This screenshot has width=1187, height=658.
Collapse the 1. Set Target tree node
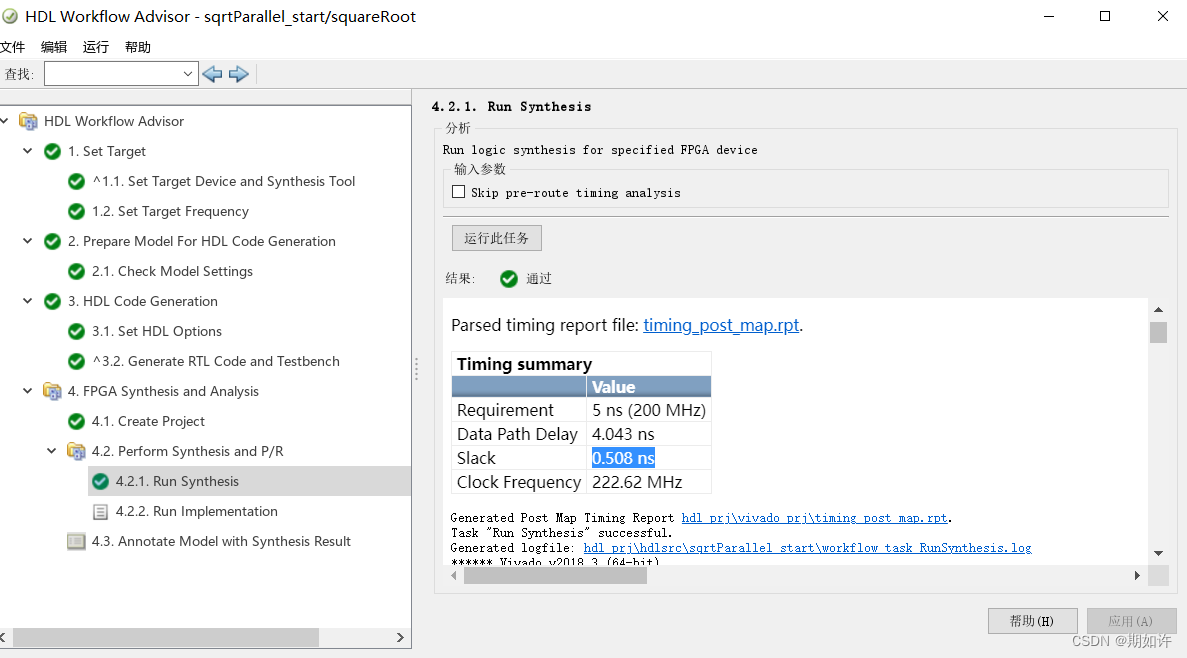coord(27,151)
